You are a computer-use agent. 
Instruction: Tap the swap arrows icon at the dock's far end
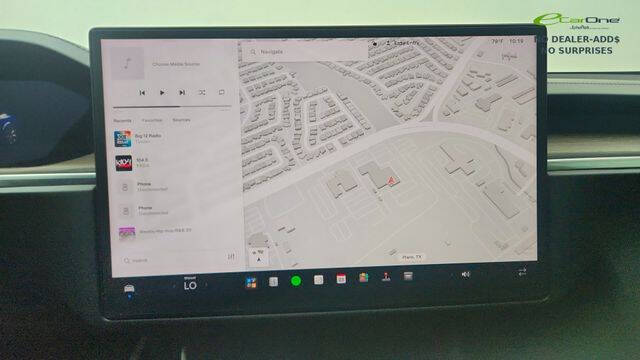[522, 272]
